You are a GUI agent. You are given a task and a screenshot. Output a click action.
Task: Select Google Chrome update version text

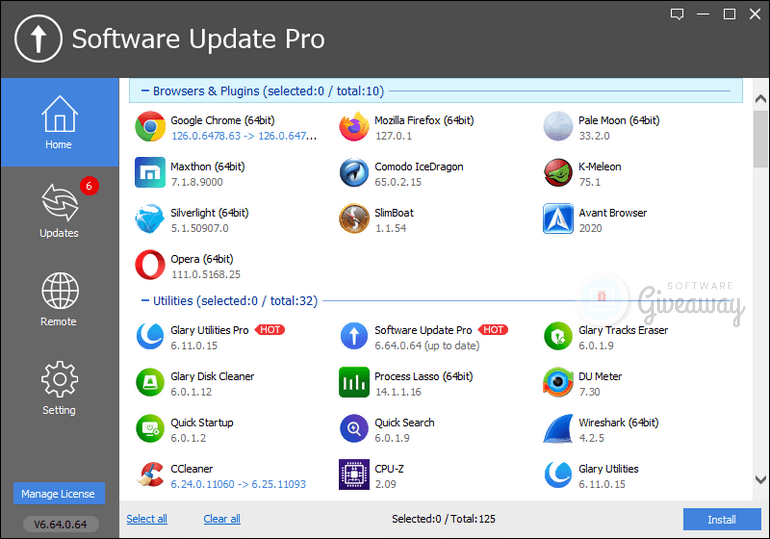pyautogui.click(x=244, y=136)
